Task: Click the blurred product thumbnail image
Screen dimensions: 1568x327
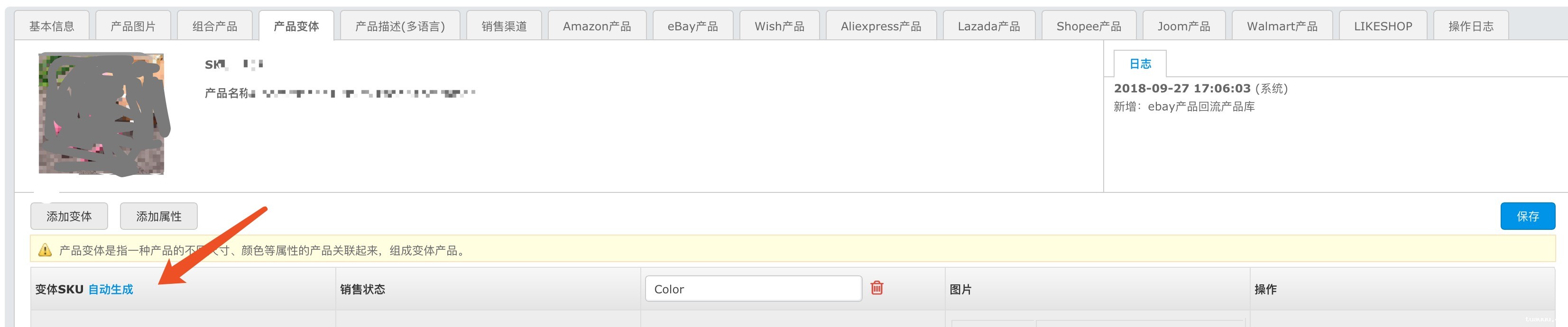Action: pyautogui.click(x=101, y=114)
